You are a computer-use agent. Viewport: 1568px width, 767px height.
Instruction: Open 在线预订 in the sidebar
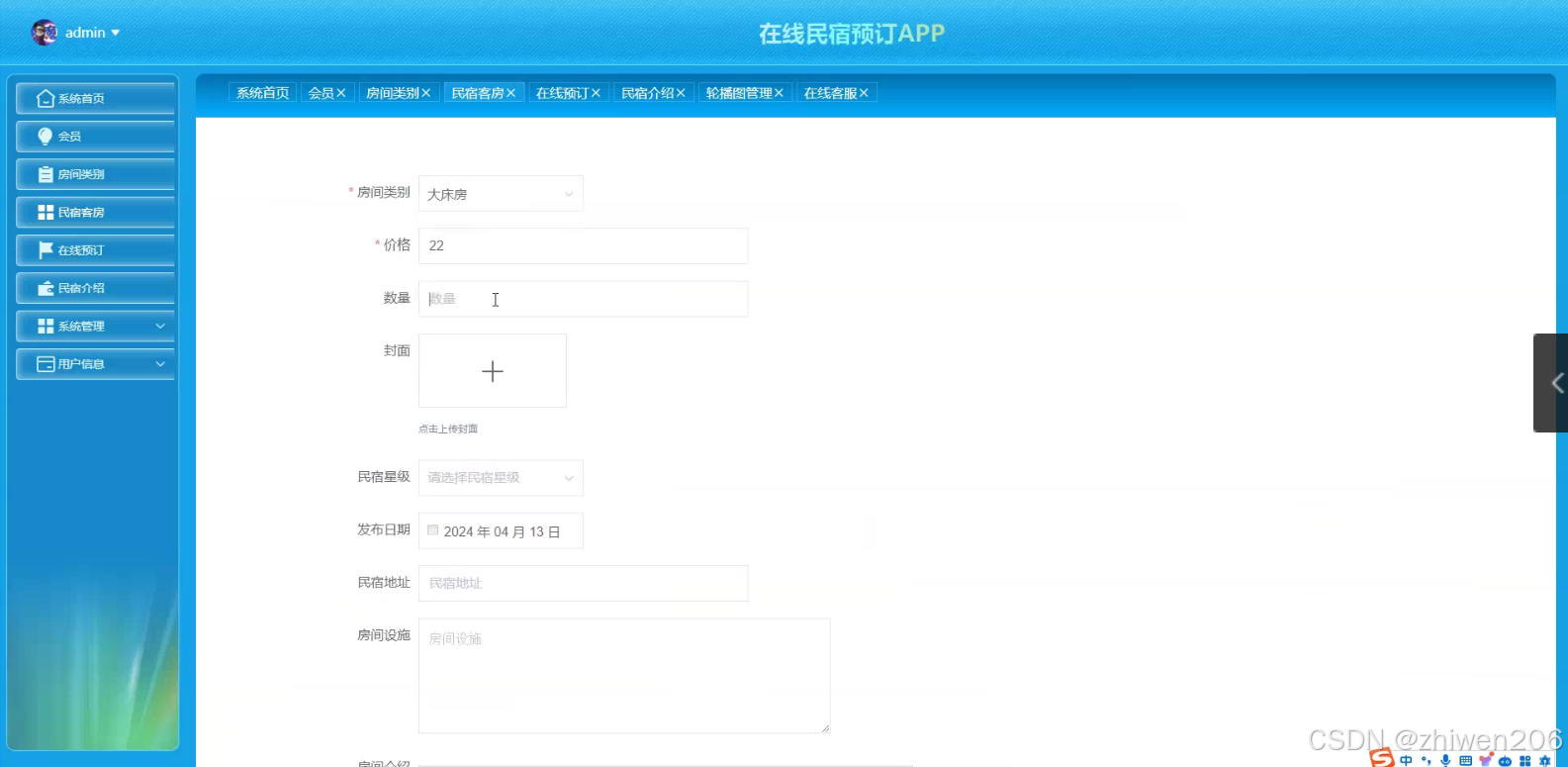tap(95, 249)
